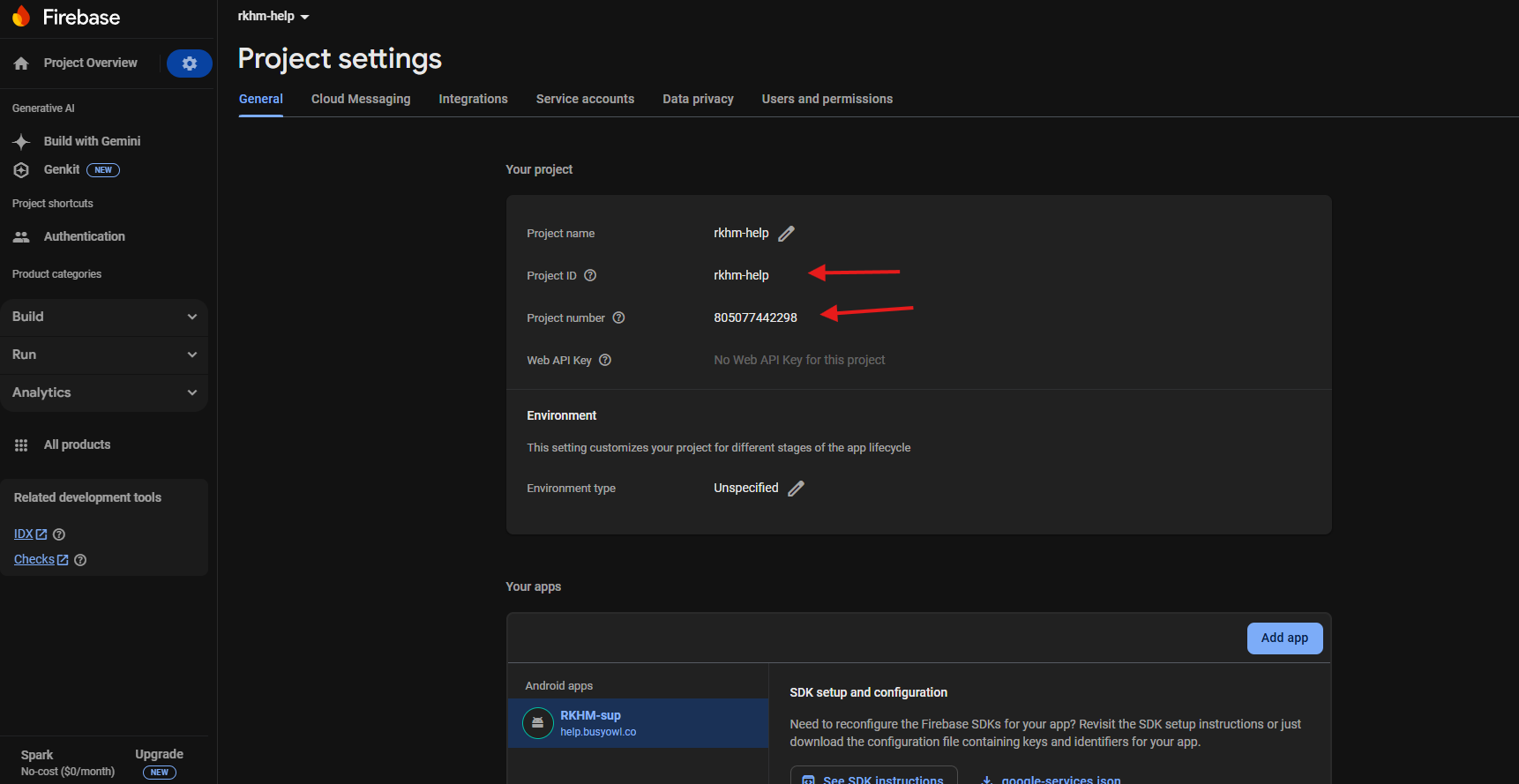Click the "Related development tools" heading

click(88, 497)
